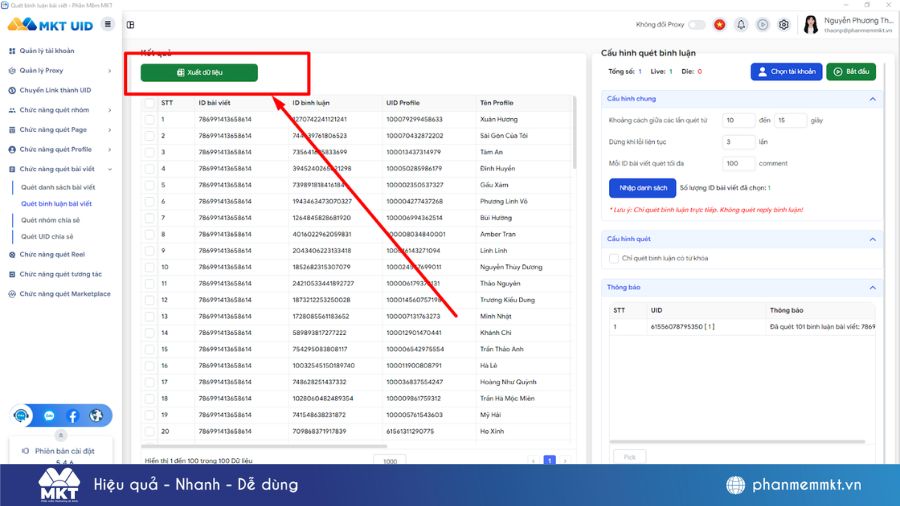This screenshot has height=506, width=900.
Task: Click the Tên Profile column header
Action: coord(496,103)
